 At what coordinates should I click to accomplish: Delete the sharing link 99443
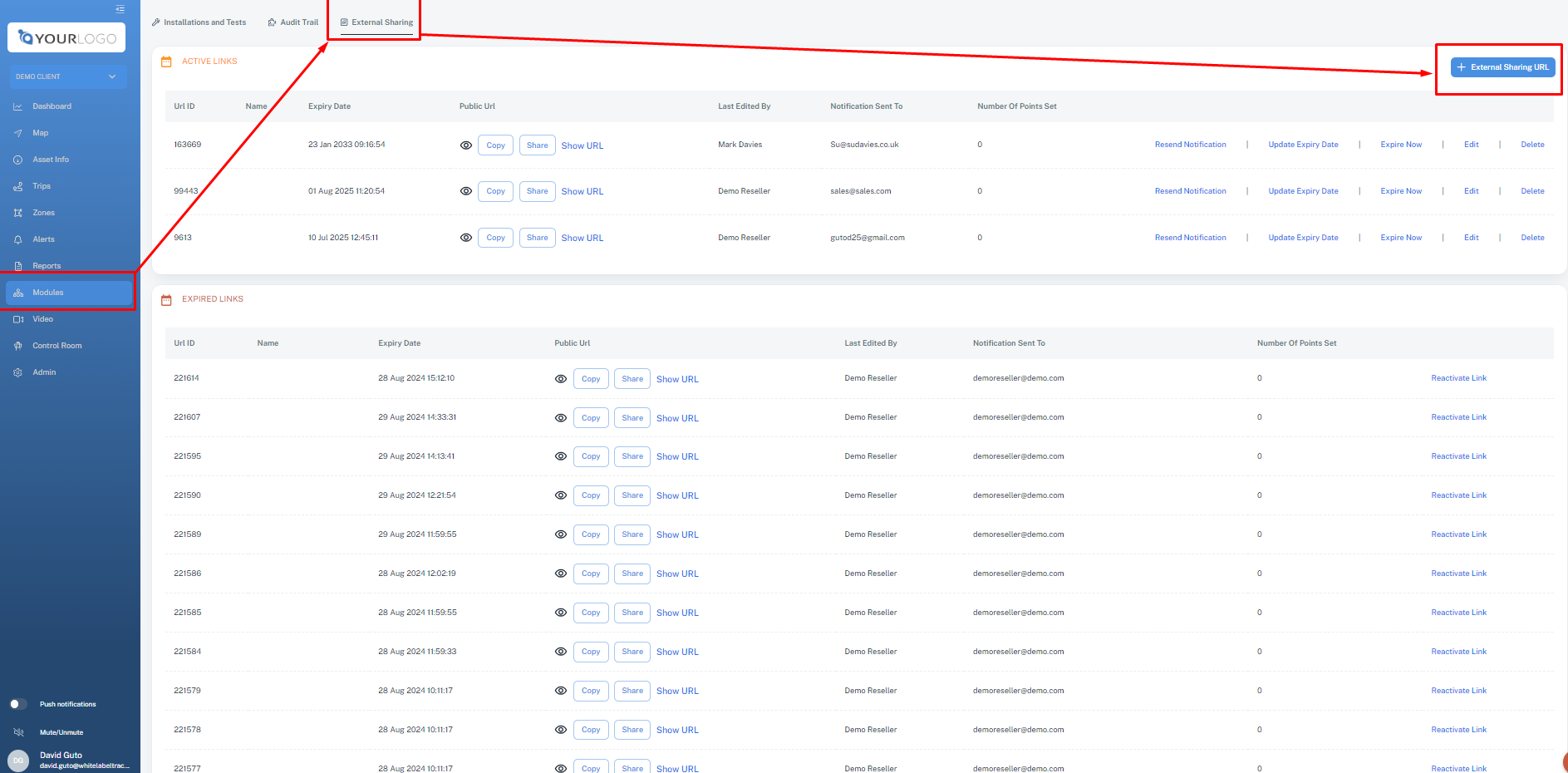tap(1532, 191)
